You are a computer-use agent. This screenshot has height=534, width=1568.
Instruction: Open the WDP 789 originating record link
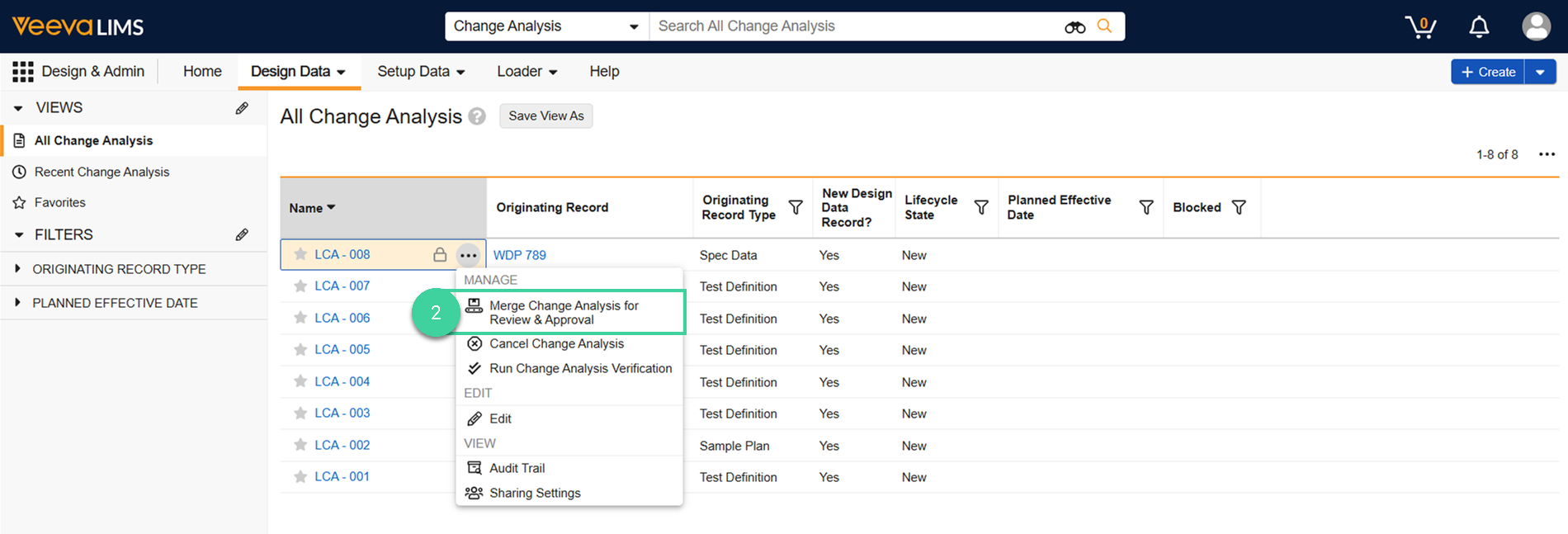point(519,255)
